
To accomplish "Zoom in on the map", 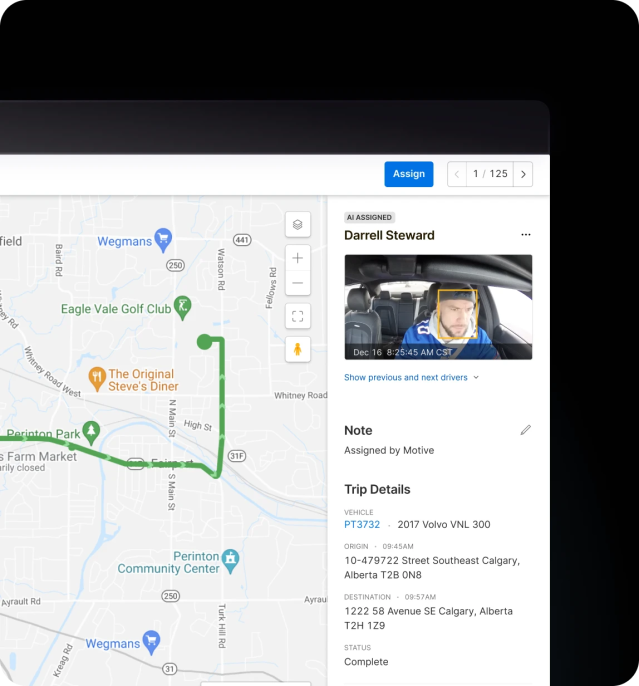I will point(297,258).
